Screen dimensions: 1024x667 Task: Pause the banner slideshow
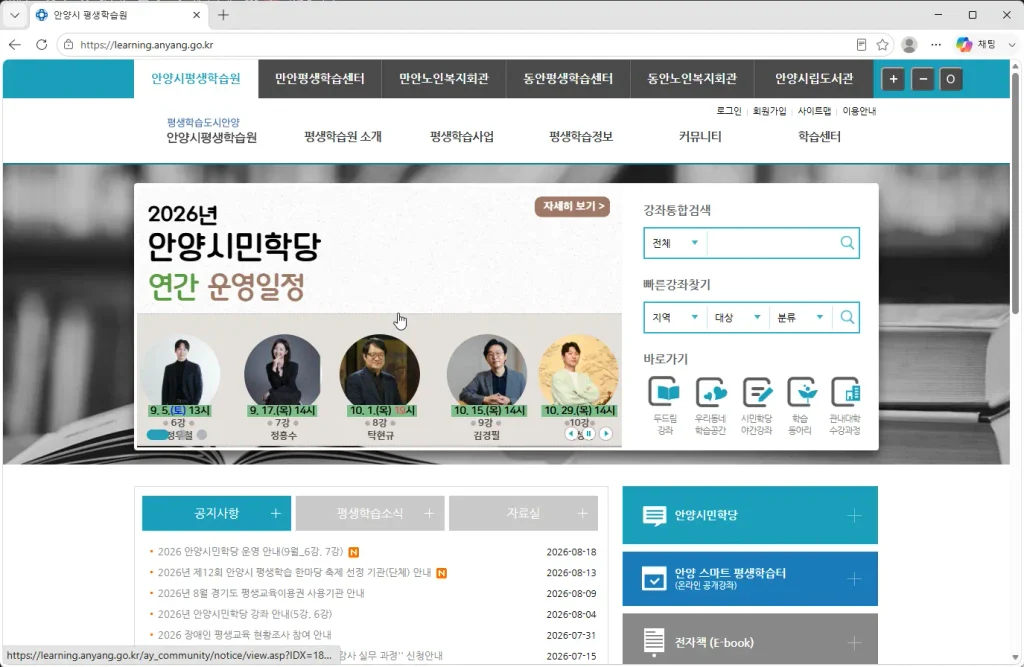[x=588, y=434]
